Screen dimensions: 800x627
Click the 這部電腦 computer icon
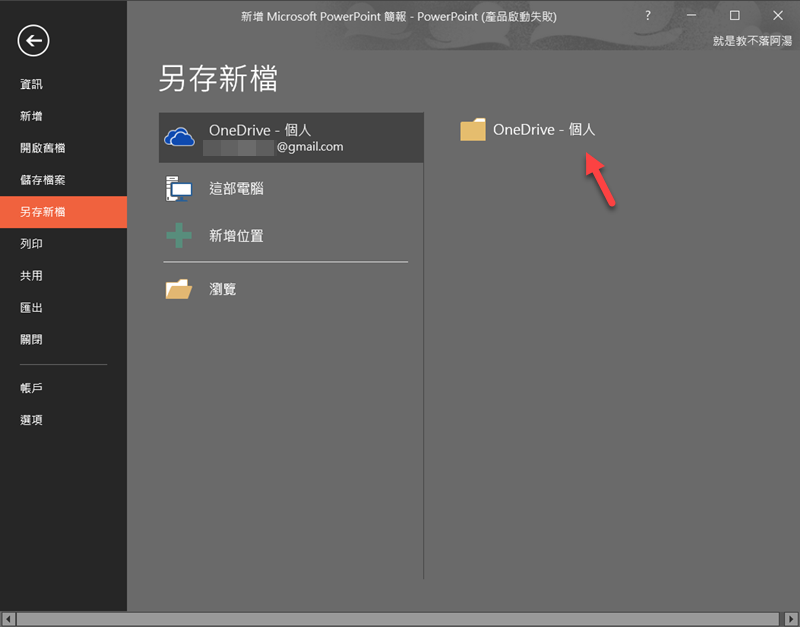point(179,189)
